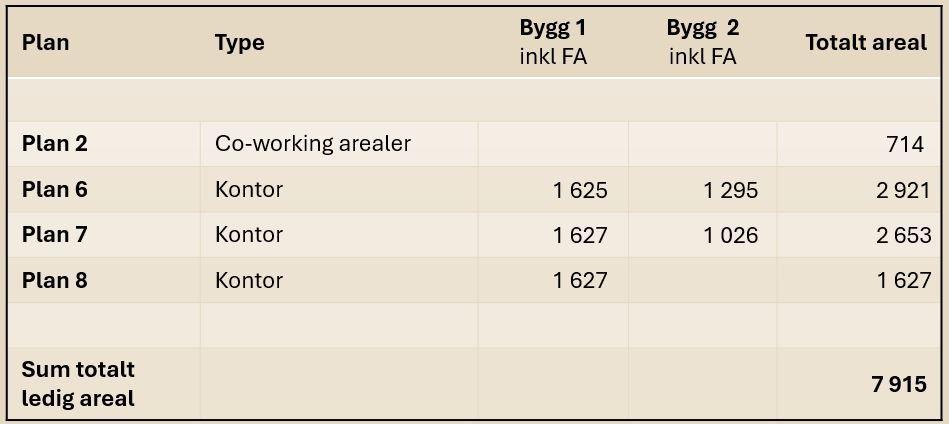Click the Co-working arealer cell
This screenshot has height=424, width=949.
point(313,144)
